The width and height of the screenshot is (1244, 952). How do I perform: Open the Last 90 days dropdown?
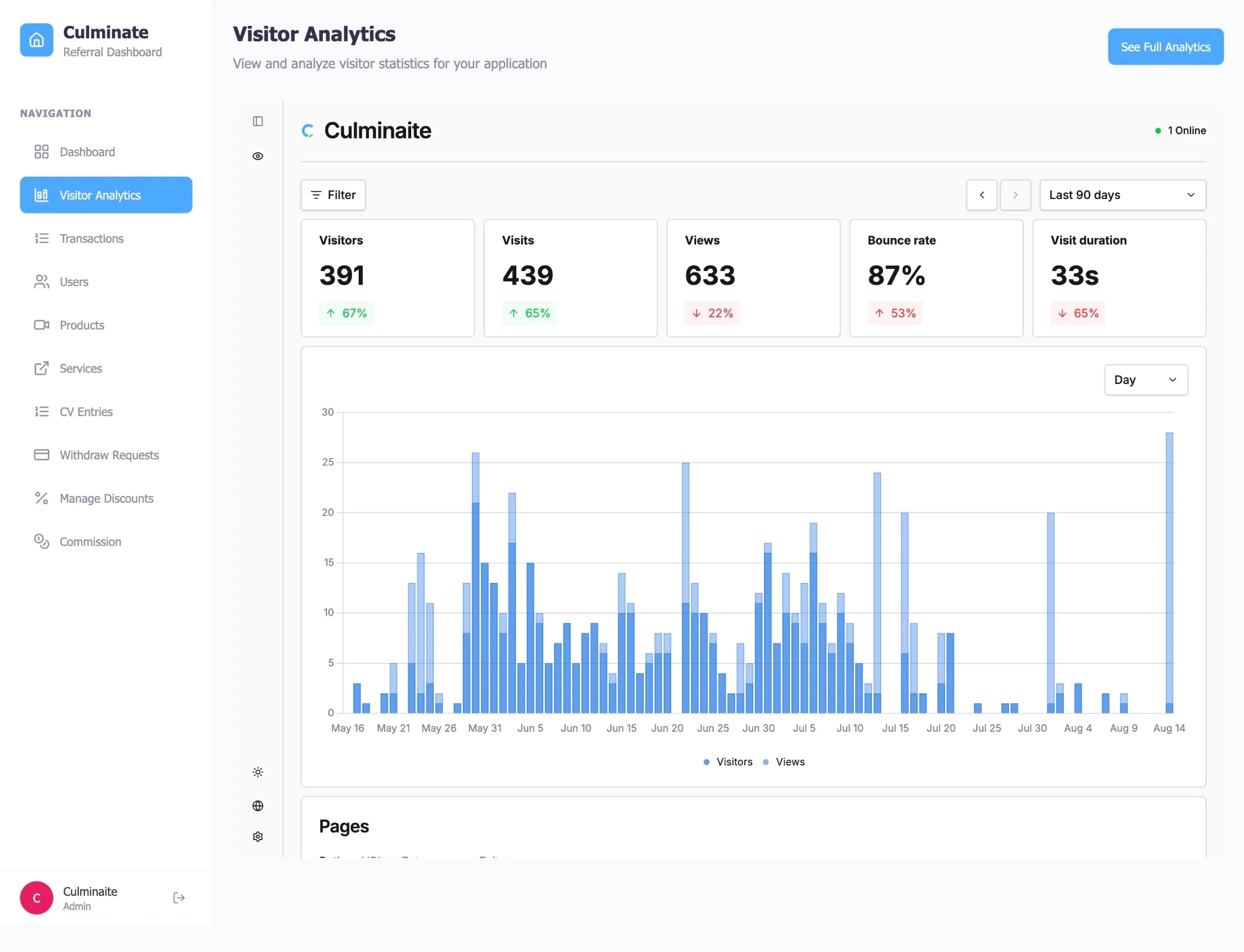pos(1123,195)
